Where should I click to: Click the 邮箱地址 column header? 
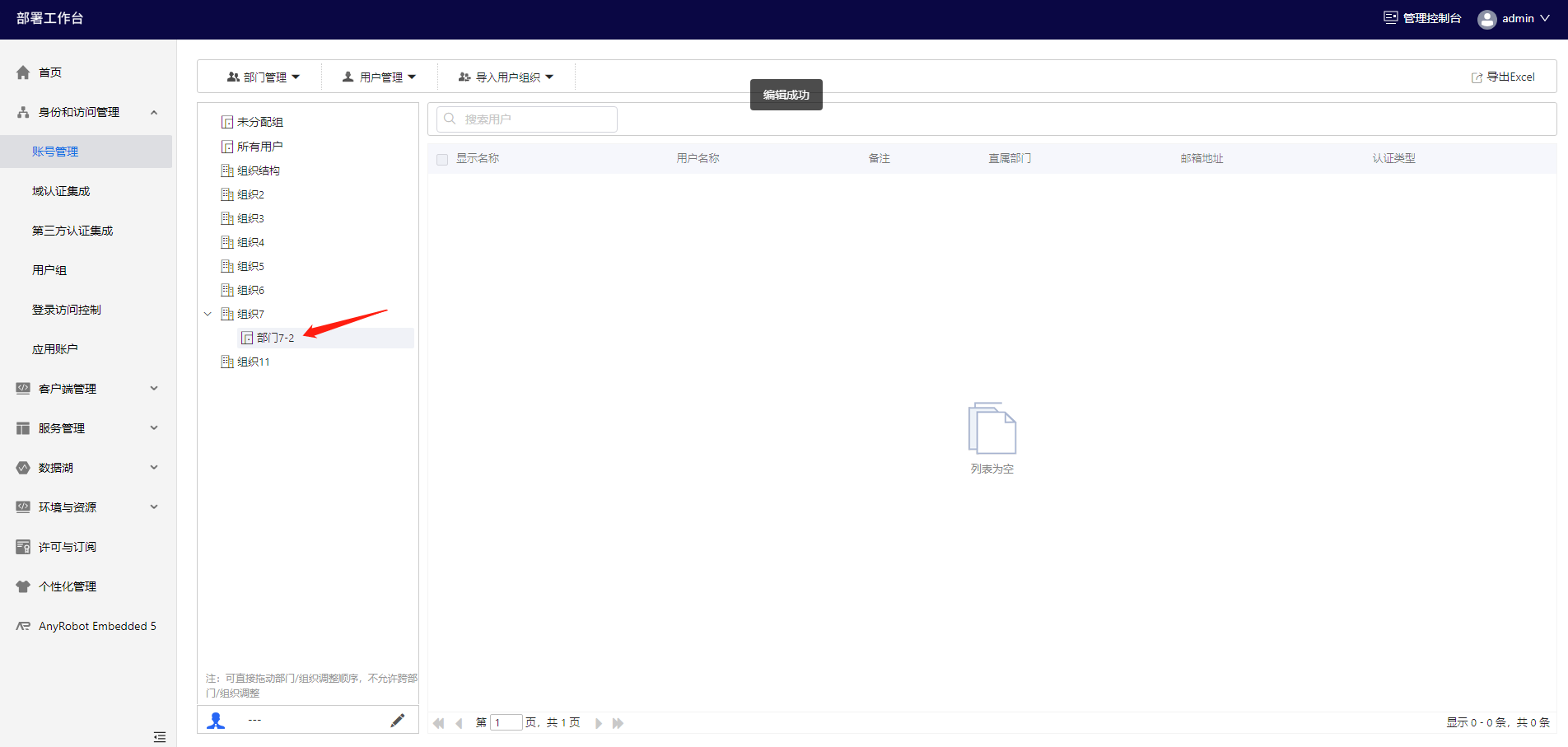click(1202, 158)
